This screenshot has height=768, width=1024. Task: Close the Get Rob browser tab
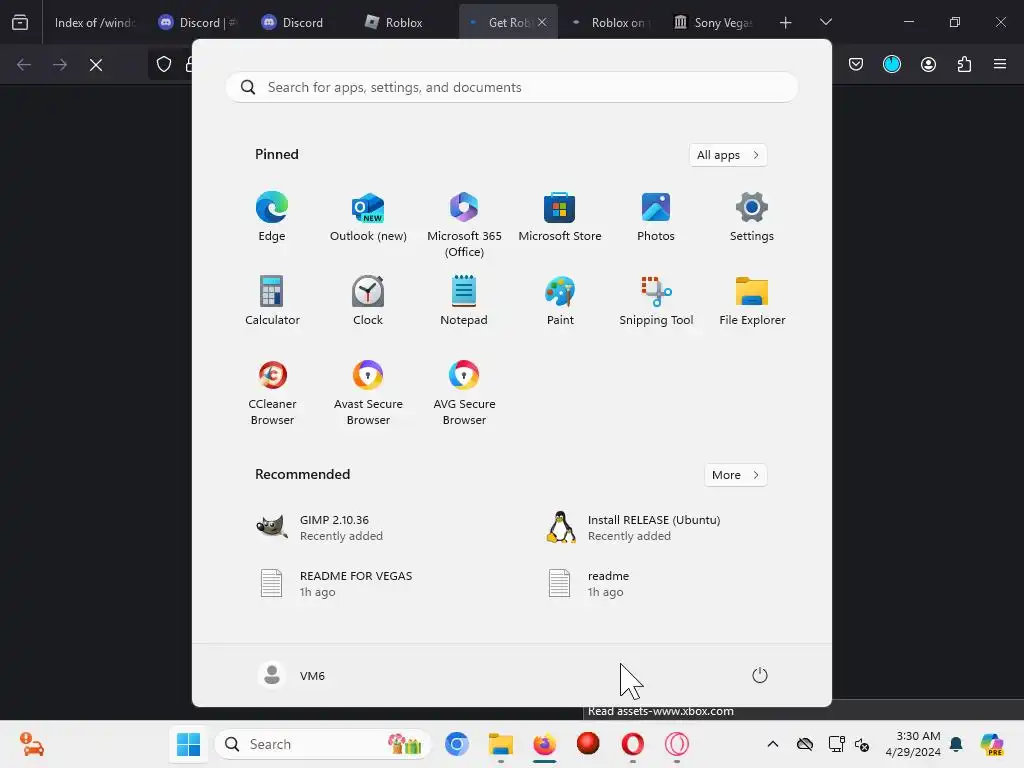click(x=542, y=22)
